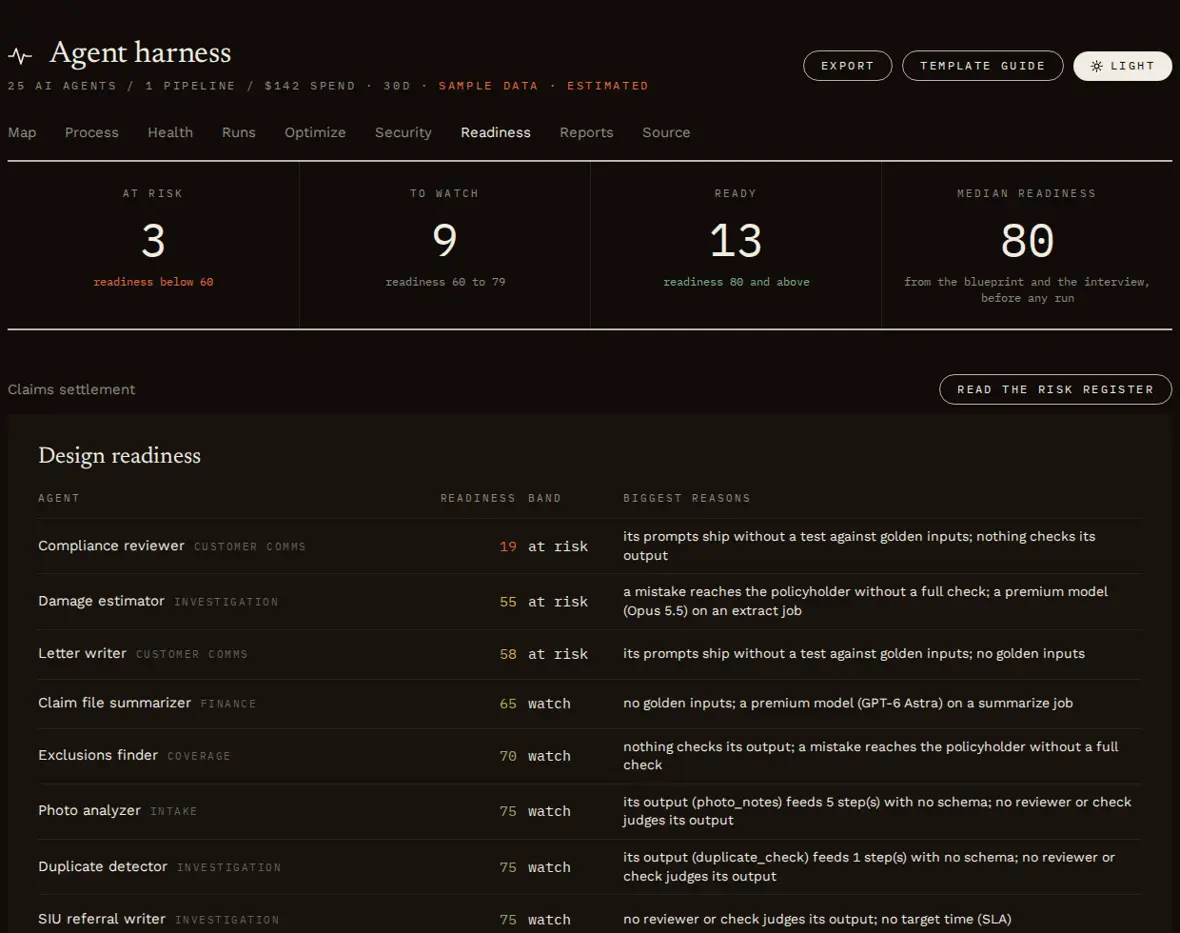
Task: Open the Reports tab
Action: [586, 132]
